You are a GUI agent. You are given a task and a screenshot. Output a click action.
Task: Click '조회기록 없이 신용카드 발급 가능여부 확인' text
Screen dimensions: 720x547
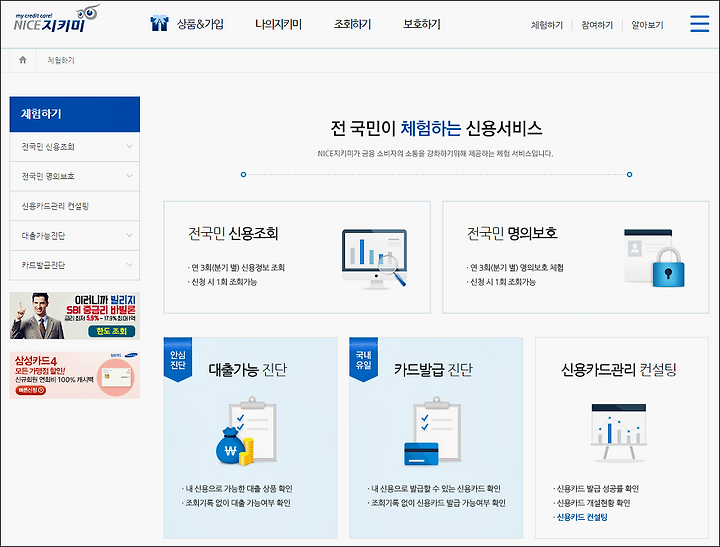tap(438, 503)
